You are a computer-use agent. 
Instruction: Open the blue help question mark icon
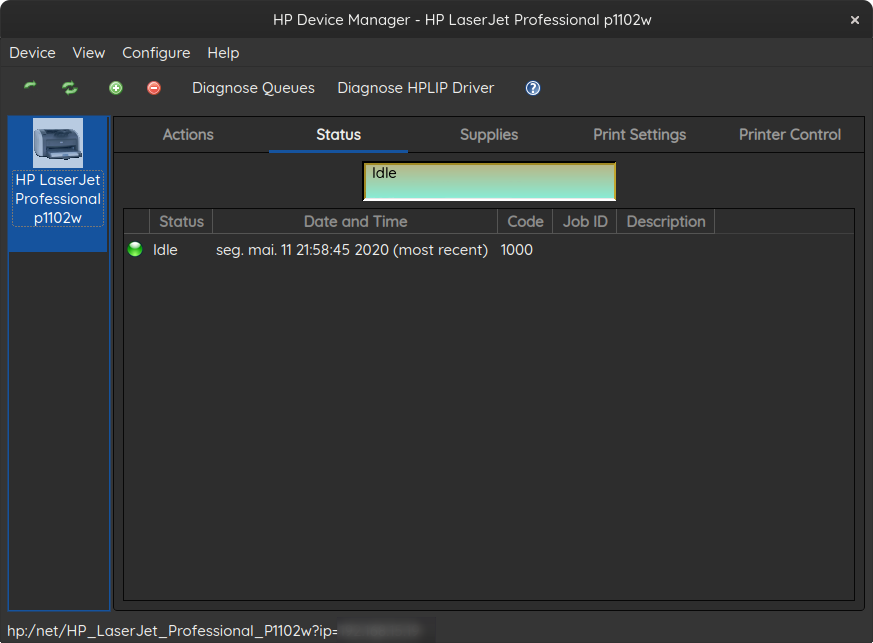pos(533,88)
